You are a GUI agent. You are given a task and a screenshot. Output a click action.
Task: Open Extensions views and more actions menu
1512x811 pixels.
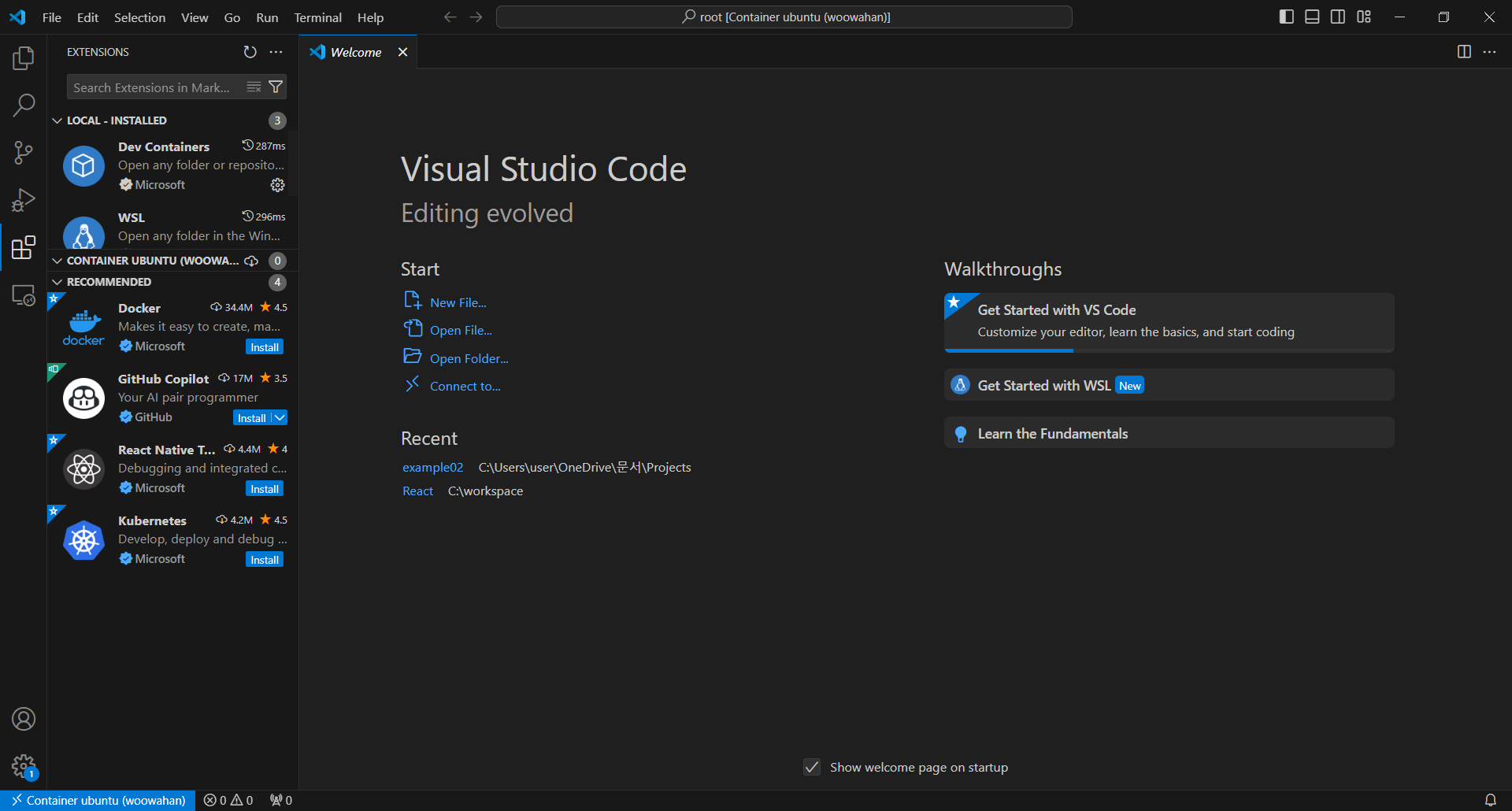point(276,52)
